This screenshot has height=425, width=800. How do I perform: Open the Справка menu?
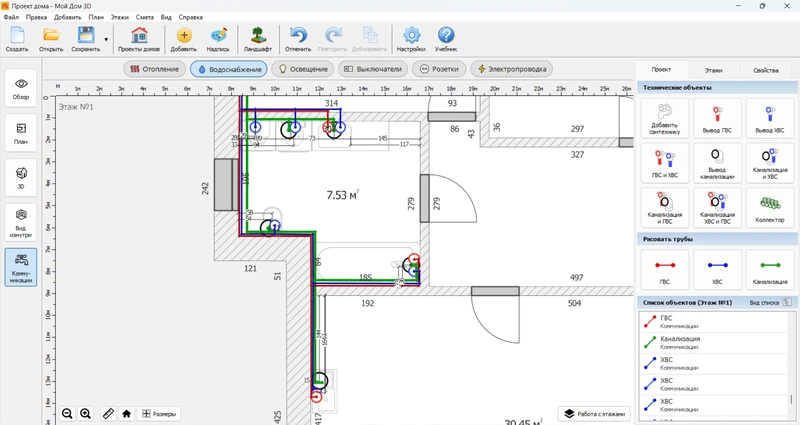[x=191, y=17]
